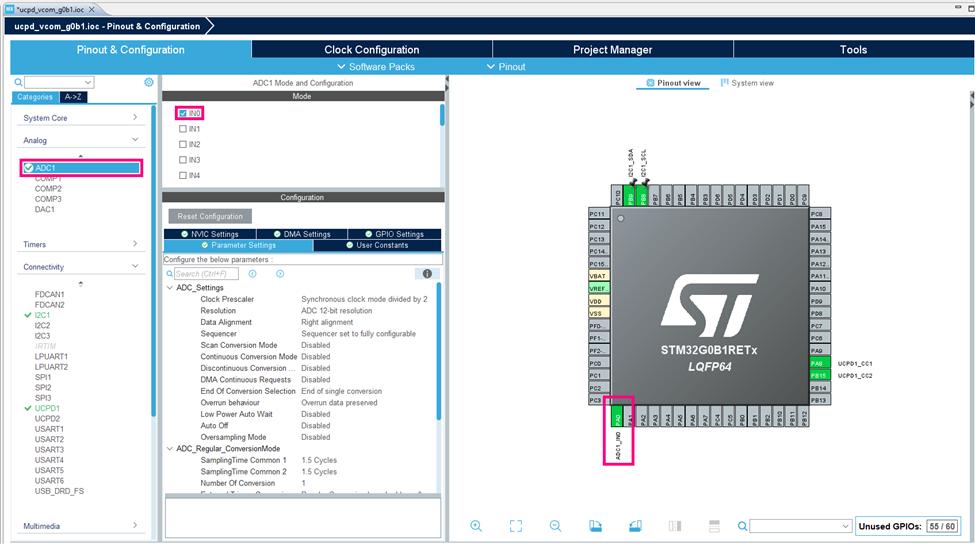This screenshot has height=545, width=975.
Task: Open the Tools tab
Action: [x=853, y=50]
